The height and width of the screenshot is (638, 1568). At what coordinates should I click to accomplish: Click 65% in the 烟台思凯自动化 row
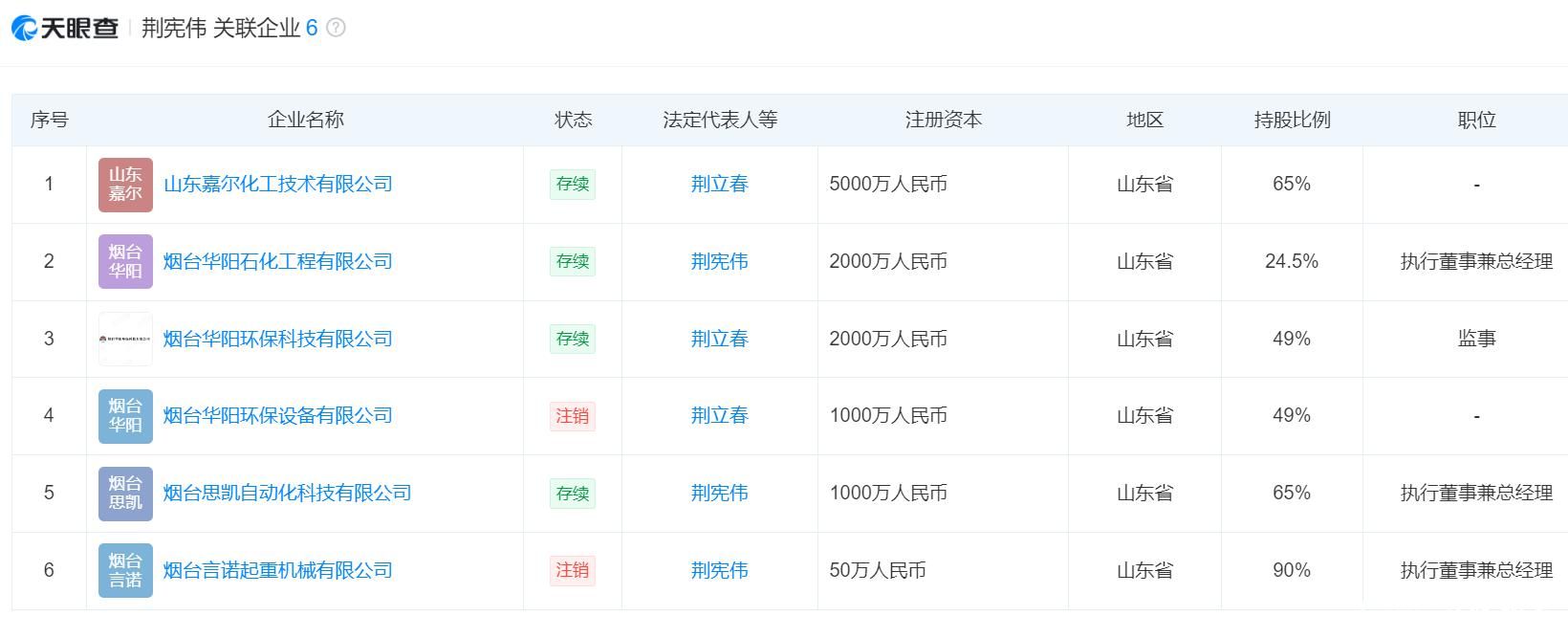1292,494
